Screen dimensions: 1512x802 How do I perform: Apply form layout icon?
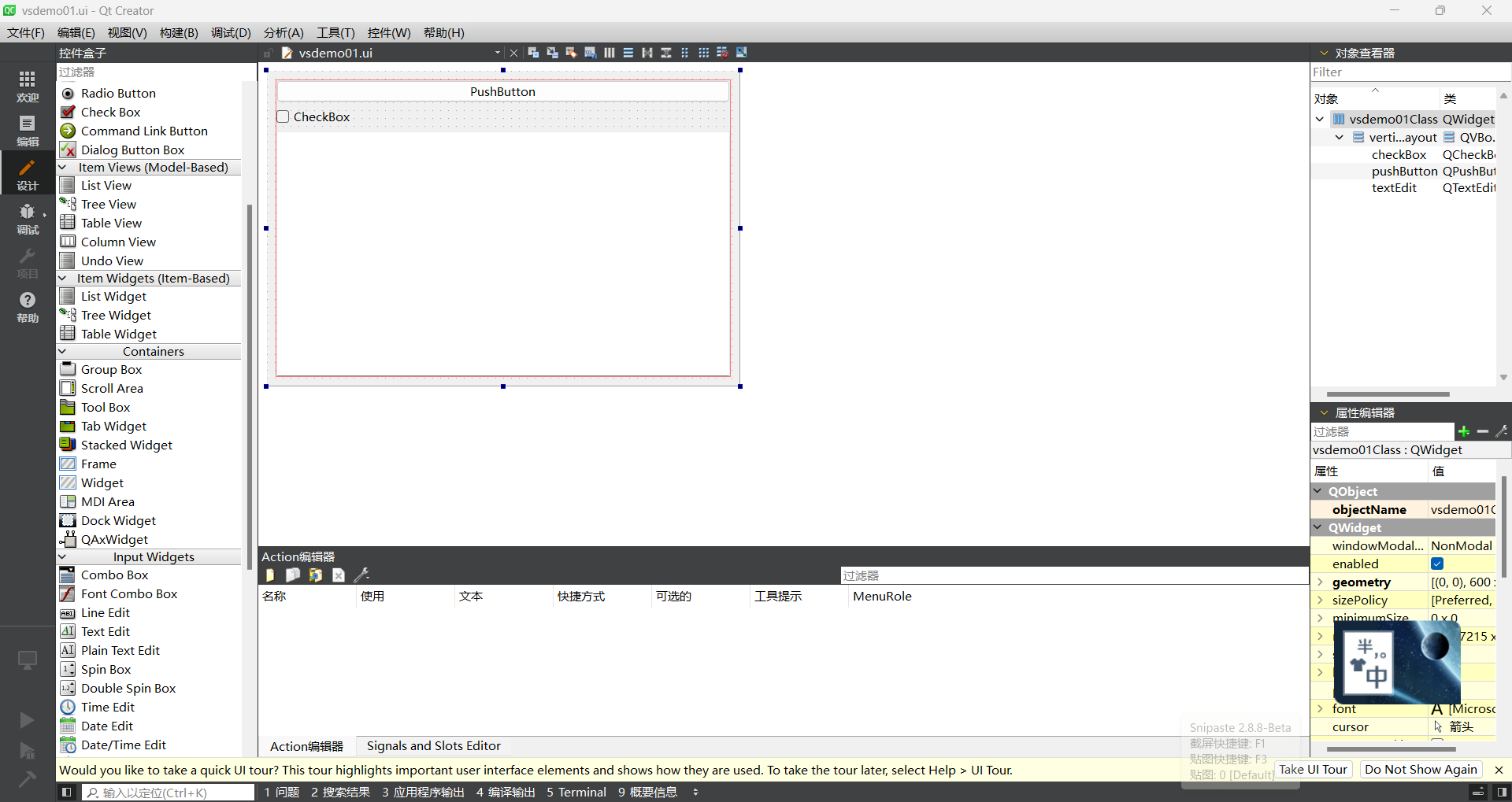pos(684,53)
